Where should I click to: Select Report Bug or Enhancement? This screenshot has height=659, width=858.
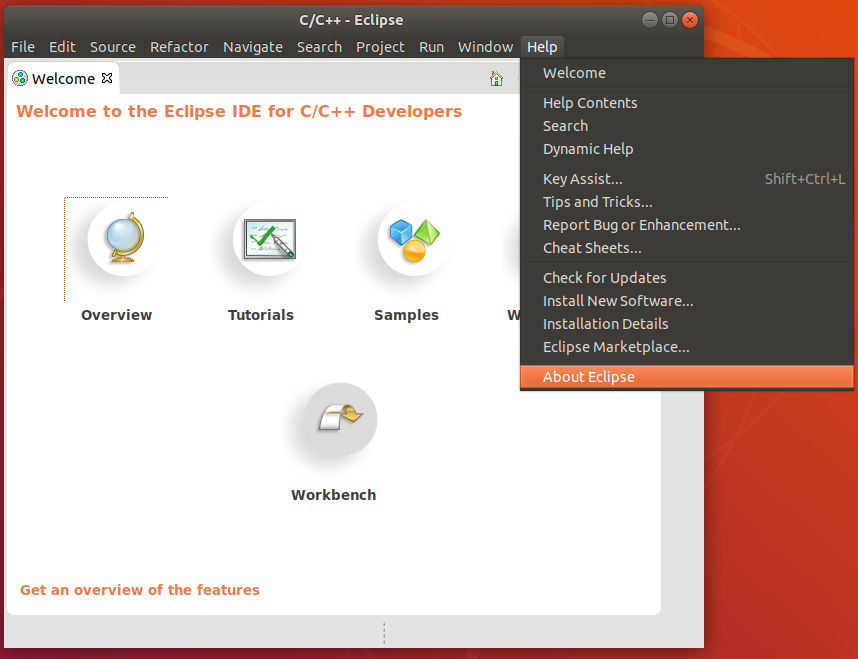(687, 225)
